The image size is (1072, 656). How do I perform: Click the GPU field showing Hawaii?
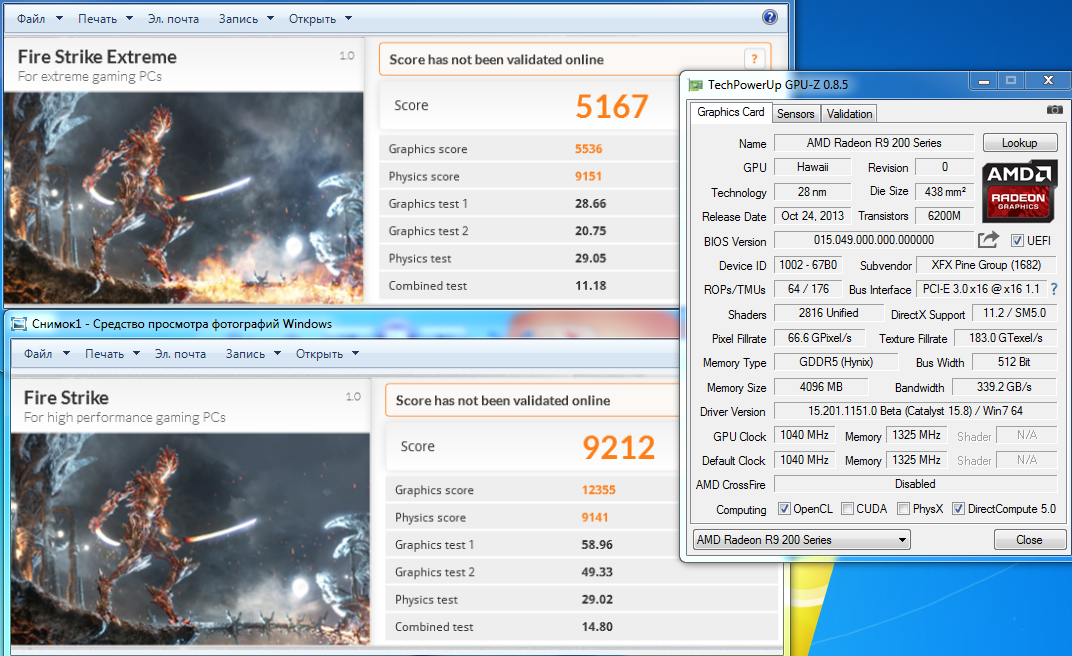(812, 167)
